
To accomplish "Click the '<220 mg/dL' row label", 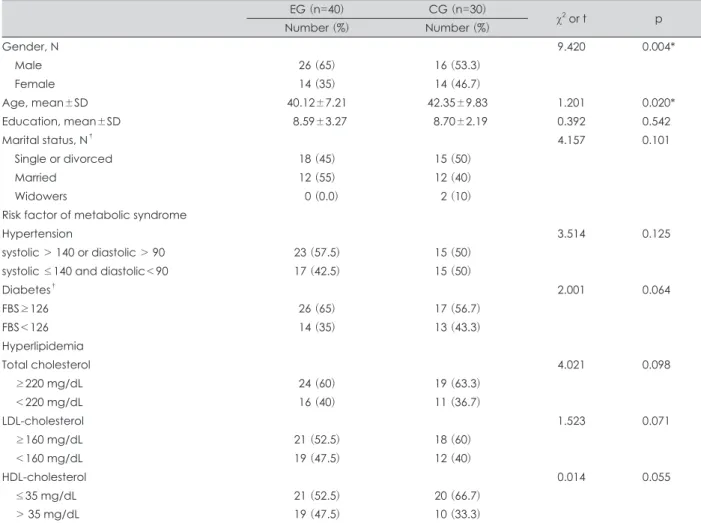I will 49,402.
